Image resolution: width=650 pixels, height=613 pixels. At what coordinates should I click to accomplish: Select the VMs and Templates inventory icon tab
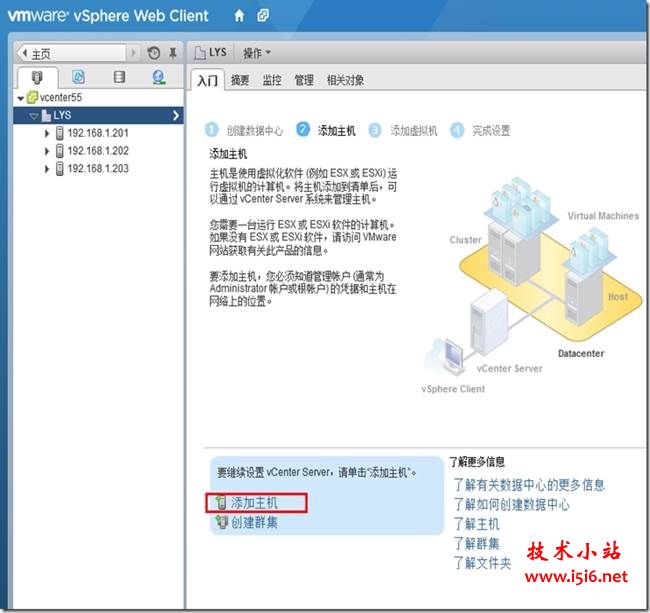78,77
